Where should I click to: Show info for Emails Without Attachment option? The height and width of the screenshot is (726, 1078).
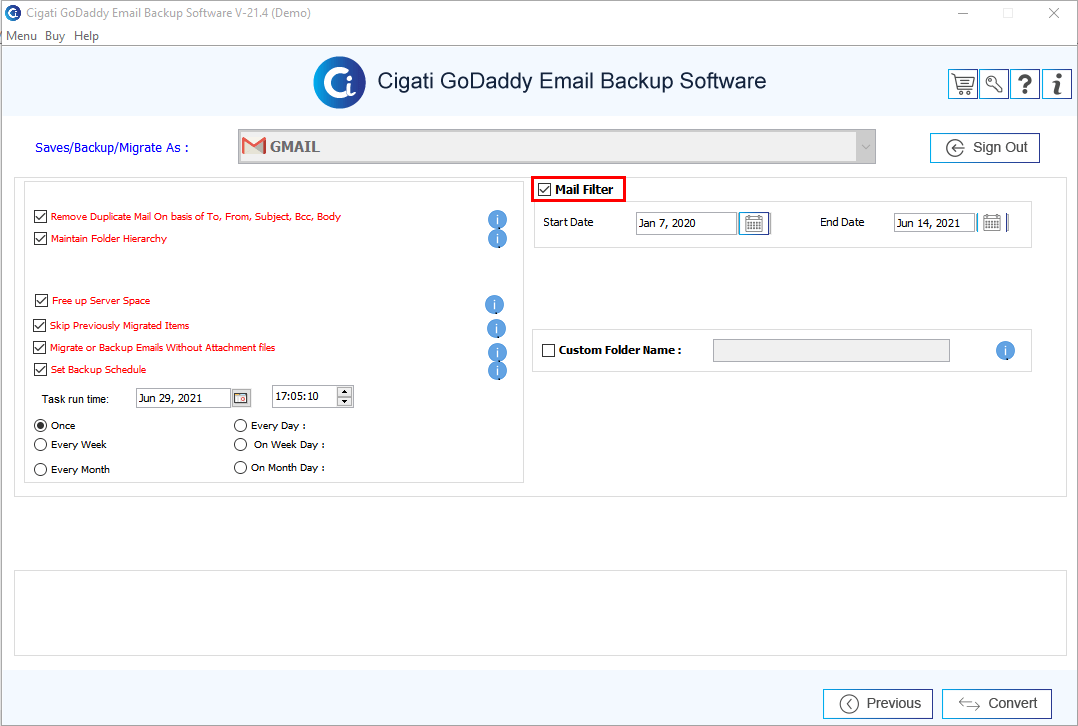pyautogui.click(x=497, y=352)
